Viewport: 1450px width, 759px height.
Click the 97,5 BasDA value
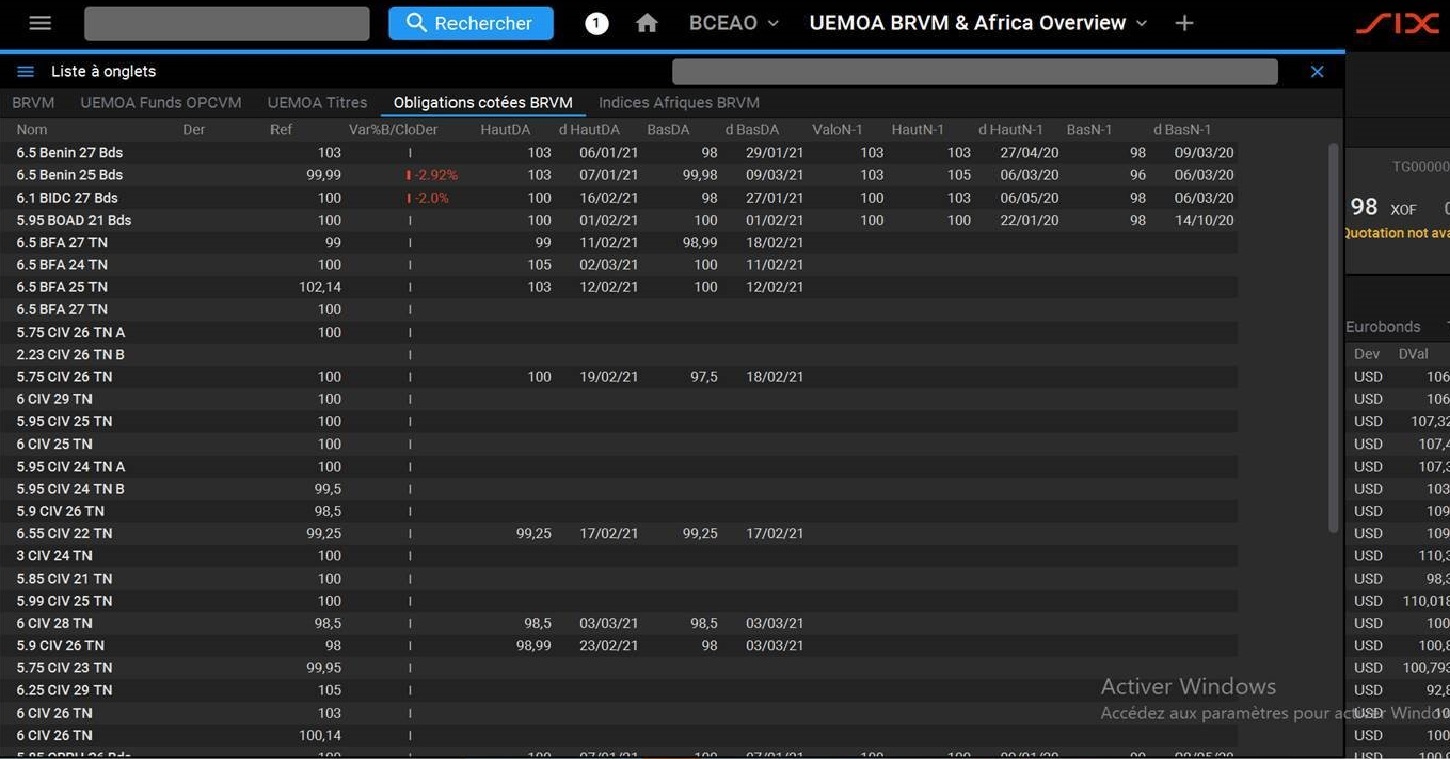(x=703, y=377)
